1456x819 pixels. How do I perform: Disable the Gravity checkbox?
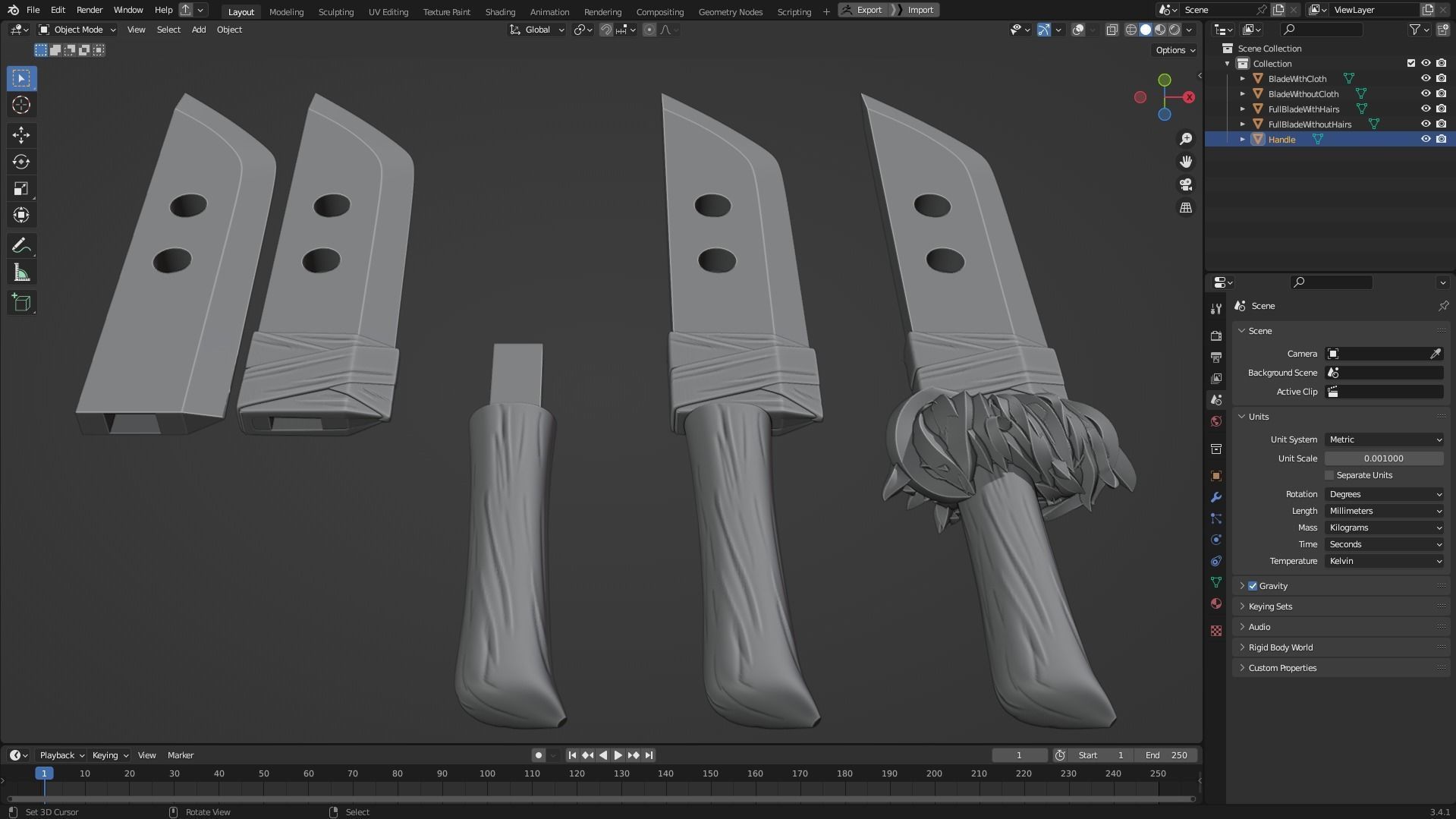1253,585
